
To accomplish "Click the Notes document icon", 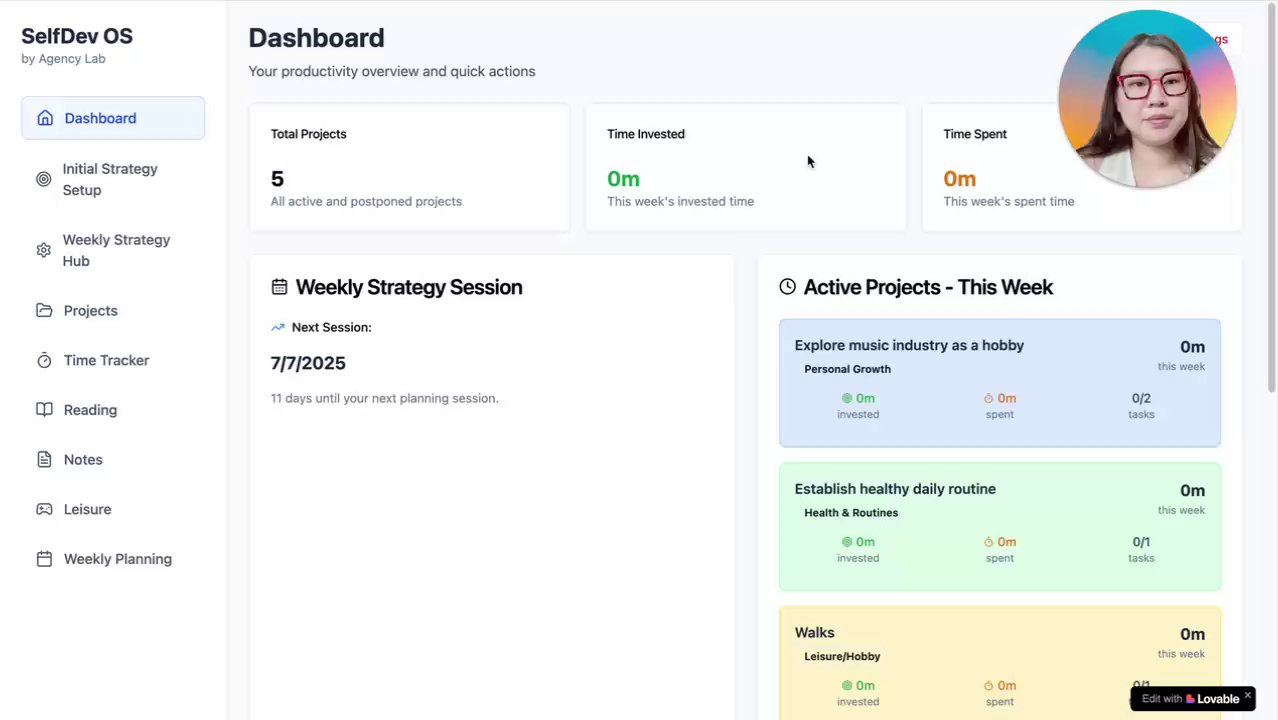I will [44, 460].
